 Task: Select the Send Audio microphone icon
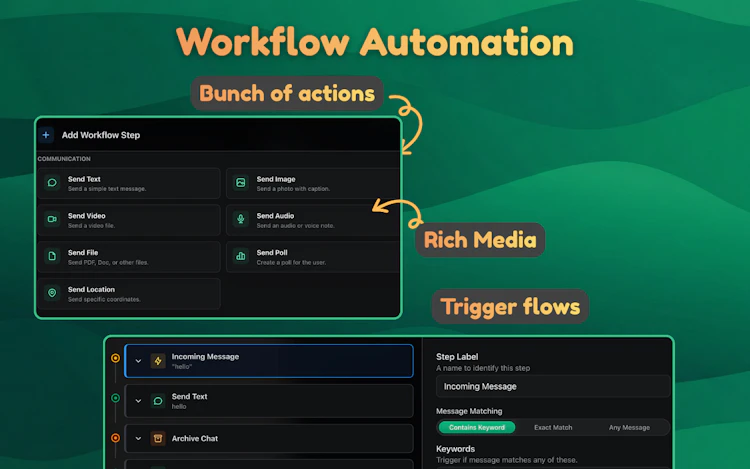pos(241,219)
